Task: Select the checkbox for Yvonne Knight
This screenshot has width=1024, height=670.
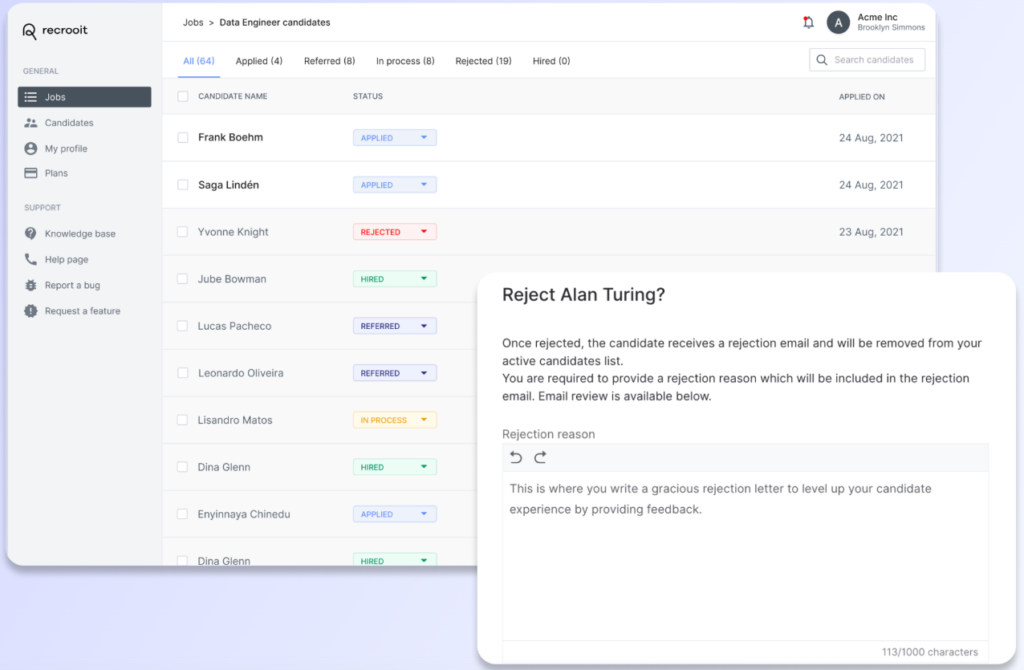Action: (183, 232)
